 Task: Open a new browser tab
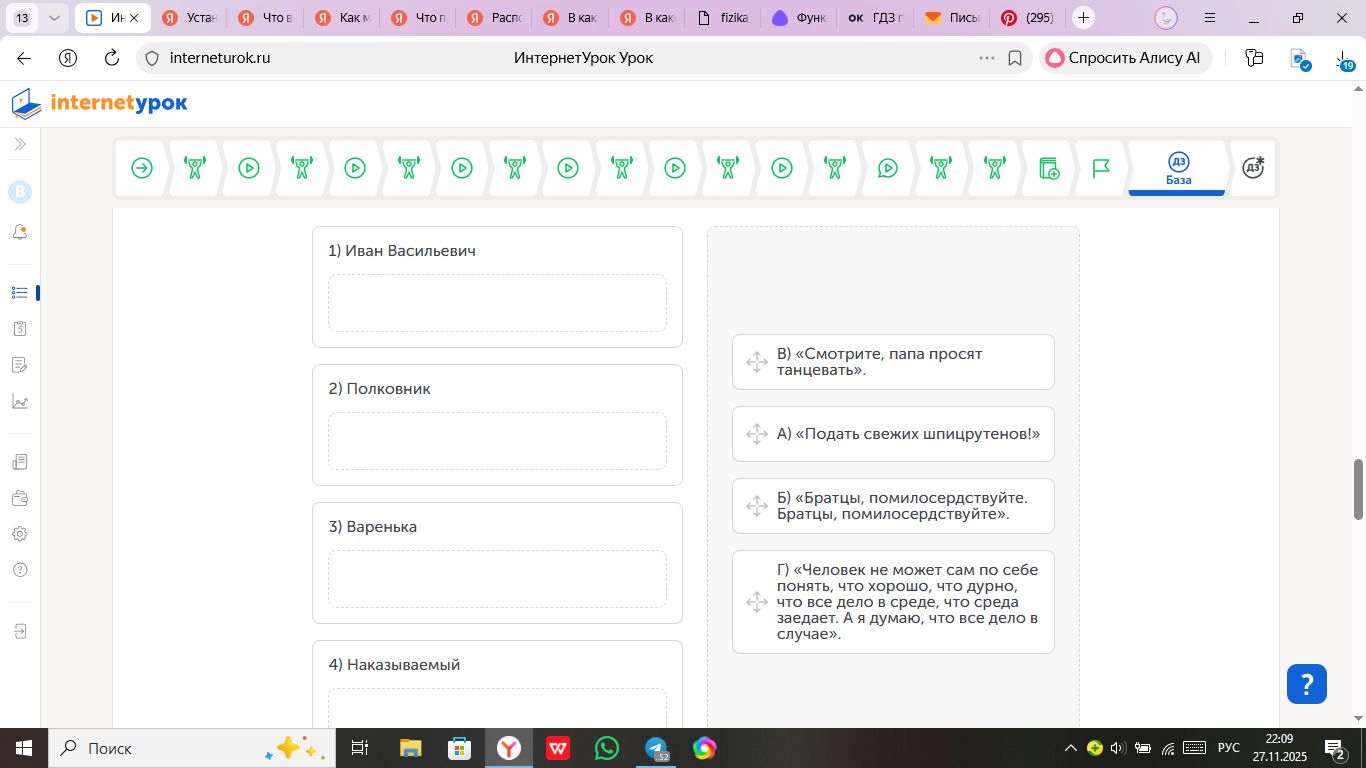click(x=1083, y=18)
